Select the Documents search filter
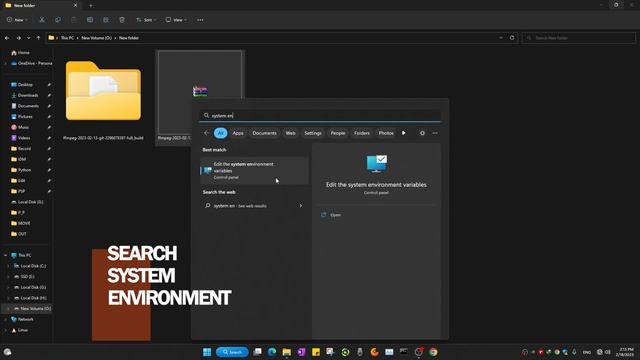Image resolution: width=640 pixels, height=360 pixels. point(264,133)
